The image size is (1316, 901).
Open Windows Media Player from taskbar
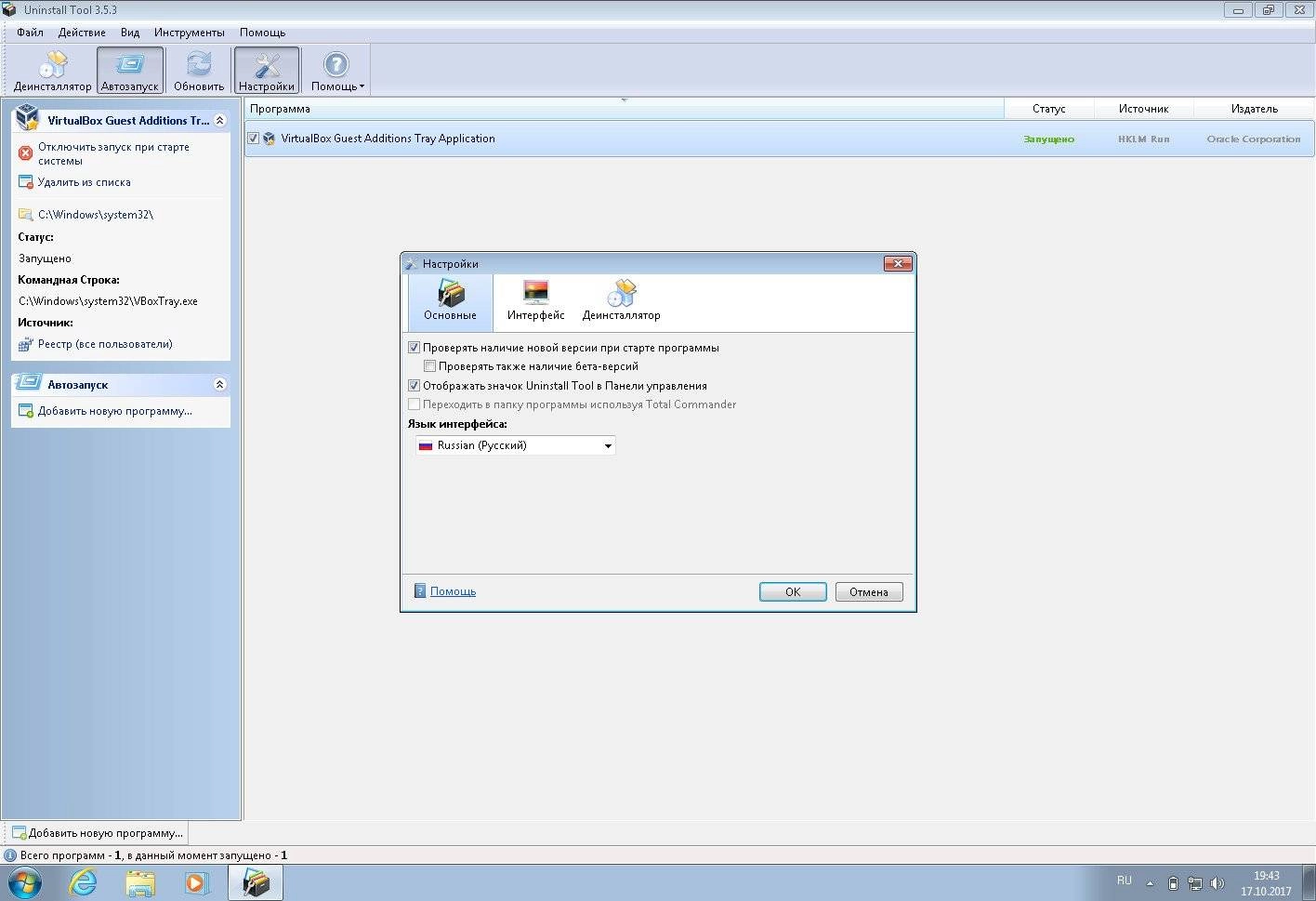point(197,882)
